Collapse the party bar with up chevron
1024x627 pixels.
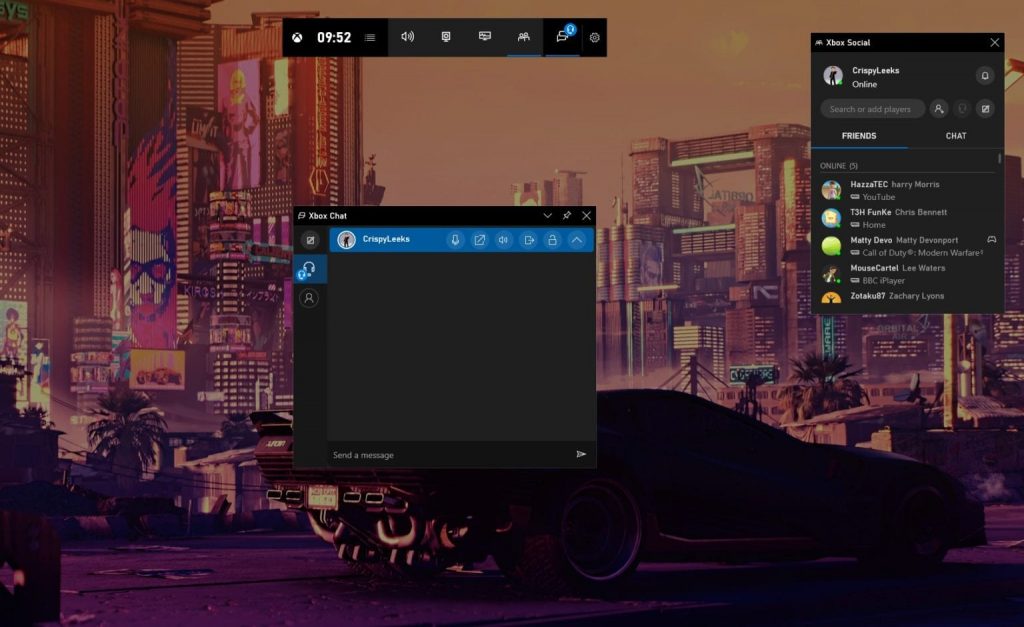[577, 240]
